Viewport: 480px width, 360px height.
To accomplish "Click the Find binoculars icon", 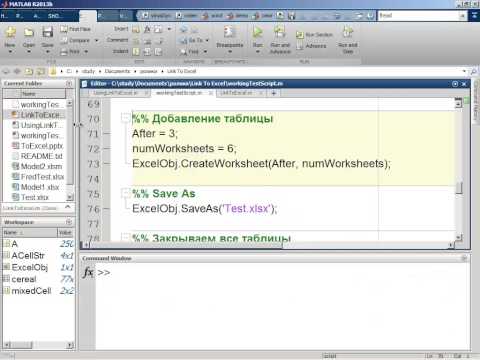I will tap(183, 52).
